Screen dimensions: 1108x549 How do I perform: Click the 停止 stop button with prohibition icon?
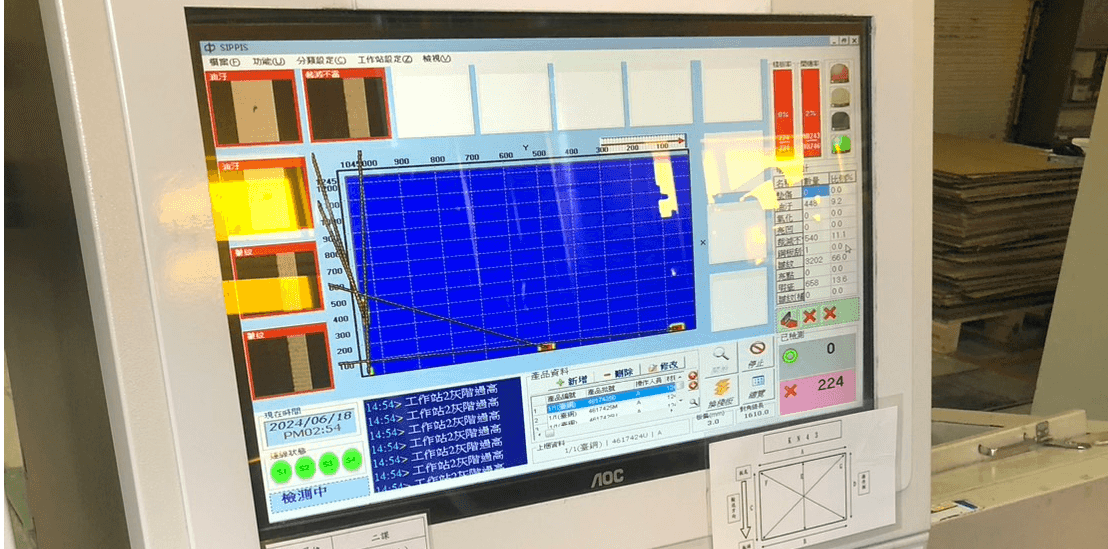tap(757, 355)
